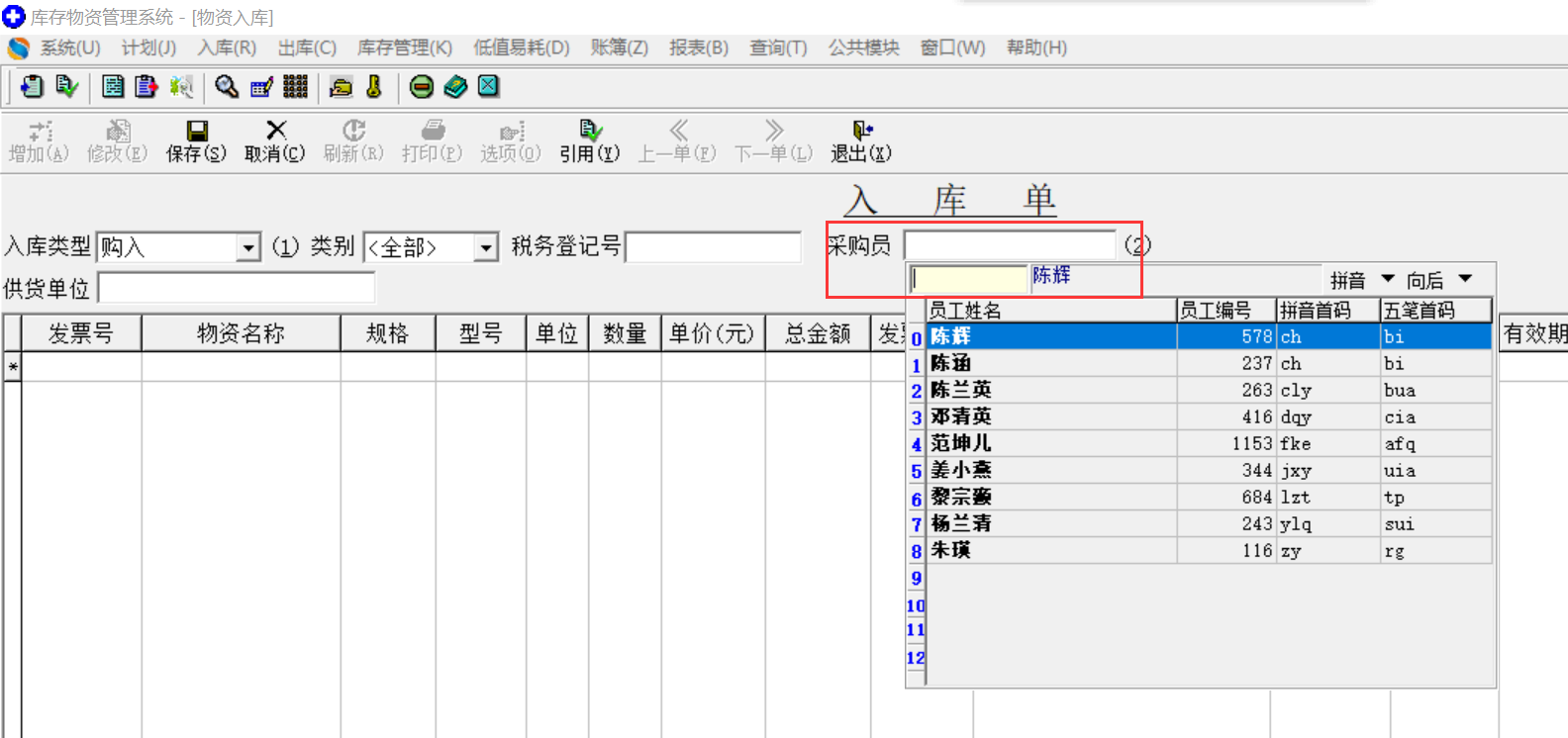The width and height of the screenshot is (1568, 738).
Task: Click the clipboard with blue arrow toolbar icon
Action: pyautogui.click(x=32, y=87)
